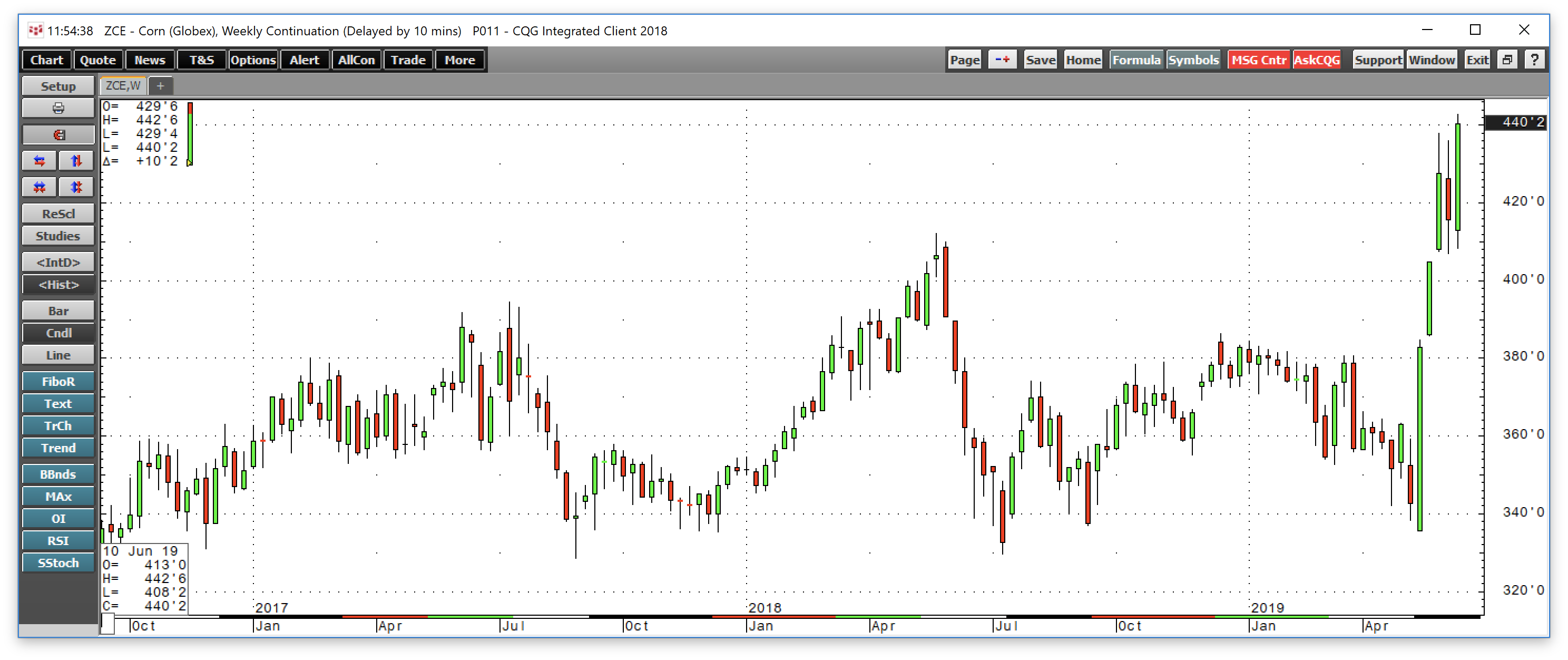Screen dimensions: 1568x660
Task: Open help with the question mark icon
Action: pyautogui.click(x=1534, y=60)
